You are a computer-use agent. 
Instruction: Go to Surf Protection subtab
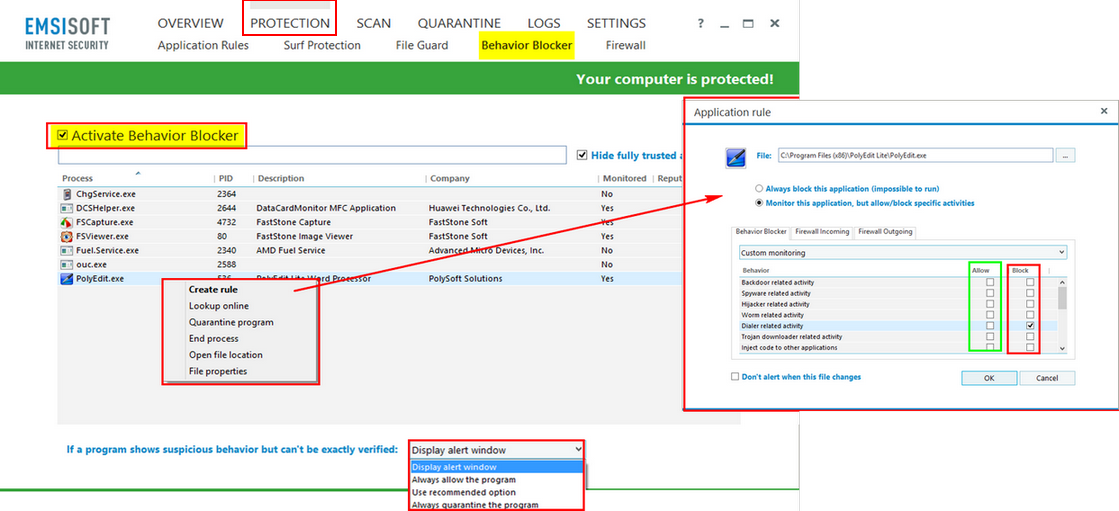[x=322, y=46]
